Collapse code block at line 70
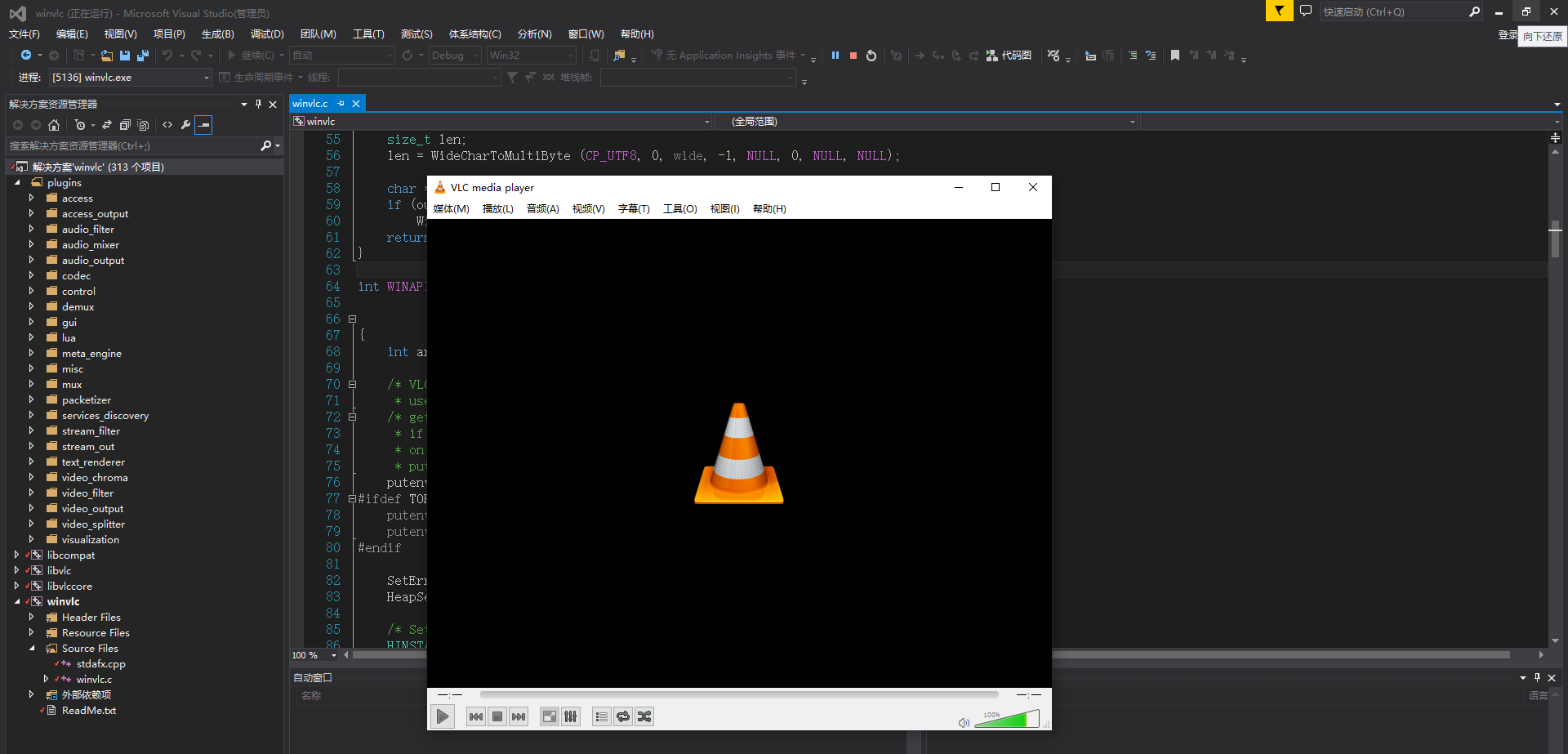The width and height of the screenshot is (1568, 754). pos(352,384)
